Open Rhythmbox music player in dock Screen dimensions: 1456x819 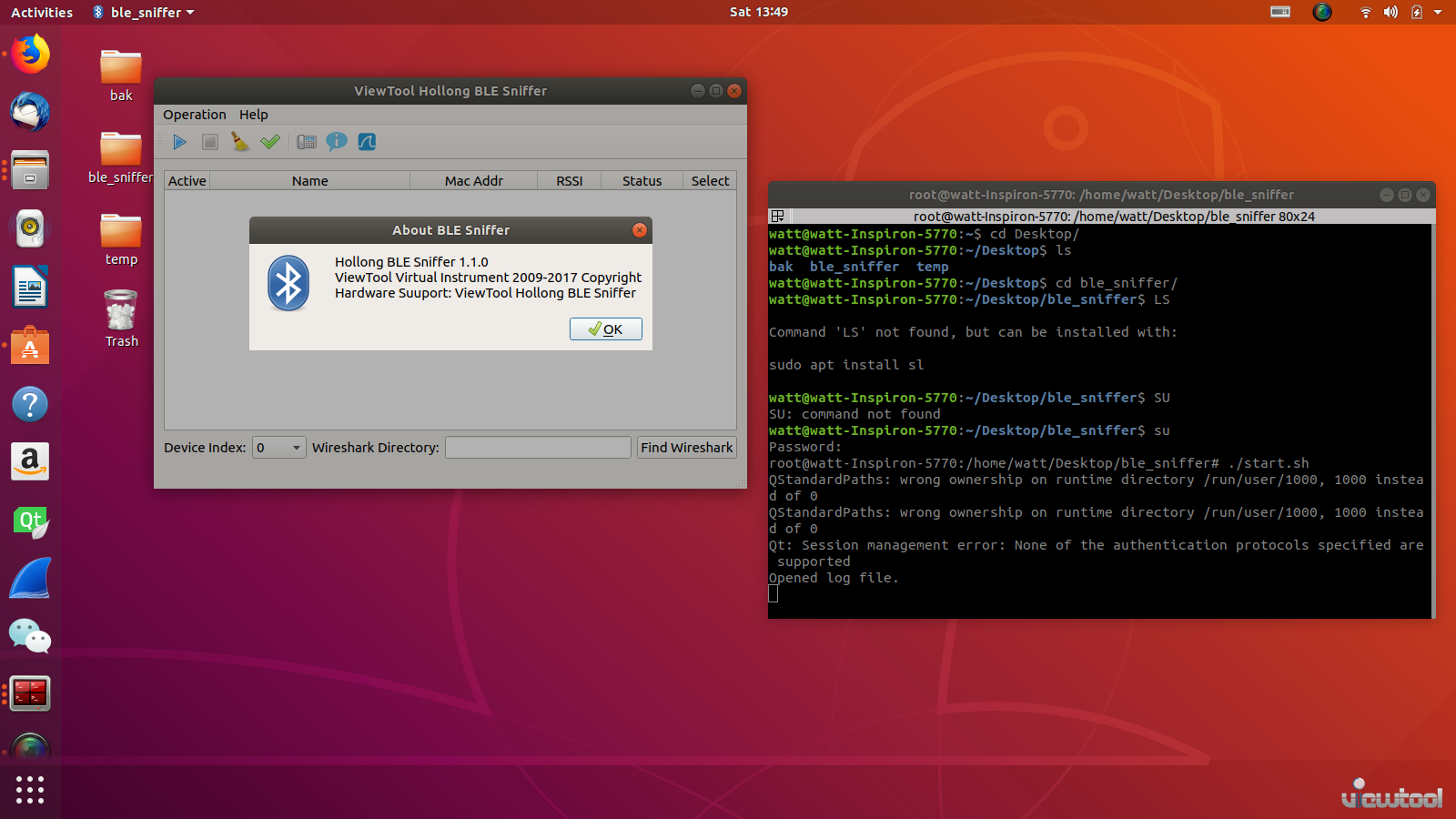pos(30,228)
